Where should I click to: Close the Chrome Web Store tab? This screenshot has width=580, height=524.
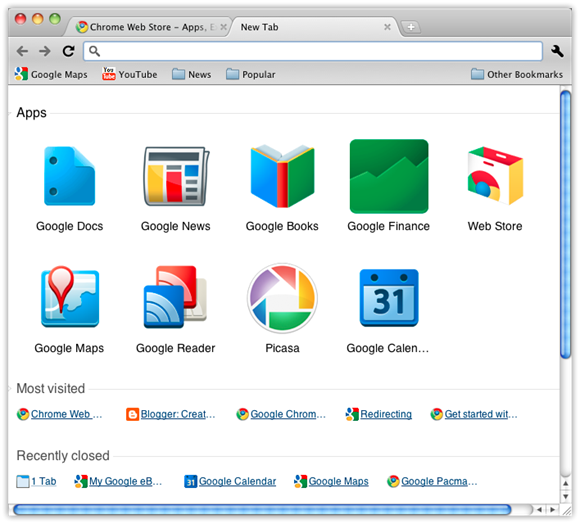tap(223, 27)
